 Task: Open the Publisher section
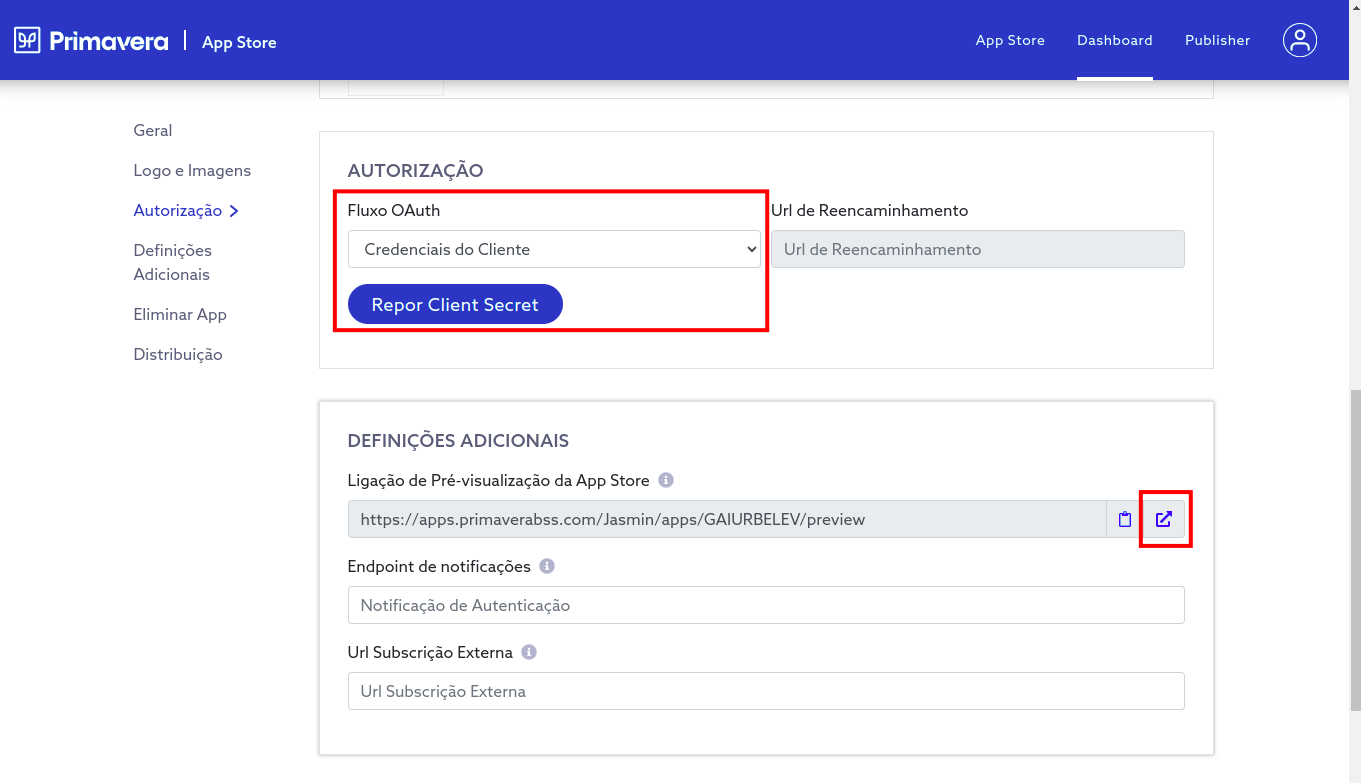[x=1217, y=40]
